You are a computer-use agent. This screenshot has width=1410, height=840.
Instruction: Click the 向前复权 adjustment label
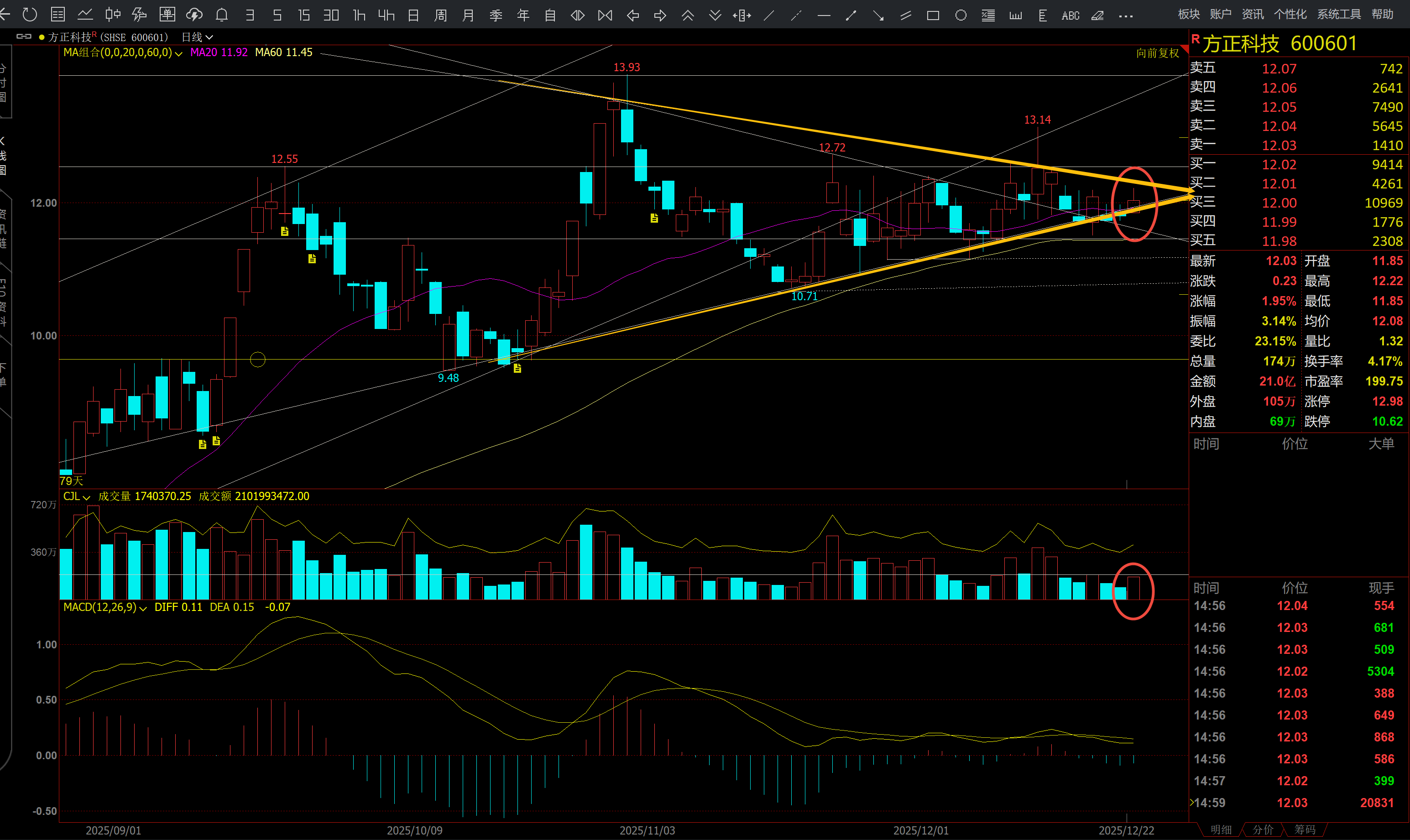1157,53
